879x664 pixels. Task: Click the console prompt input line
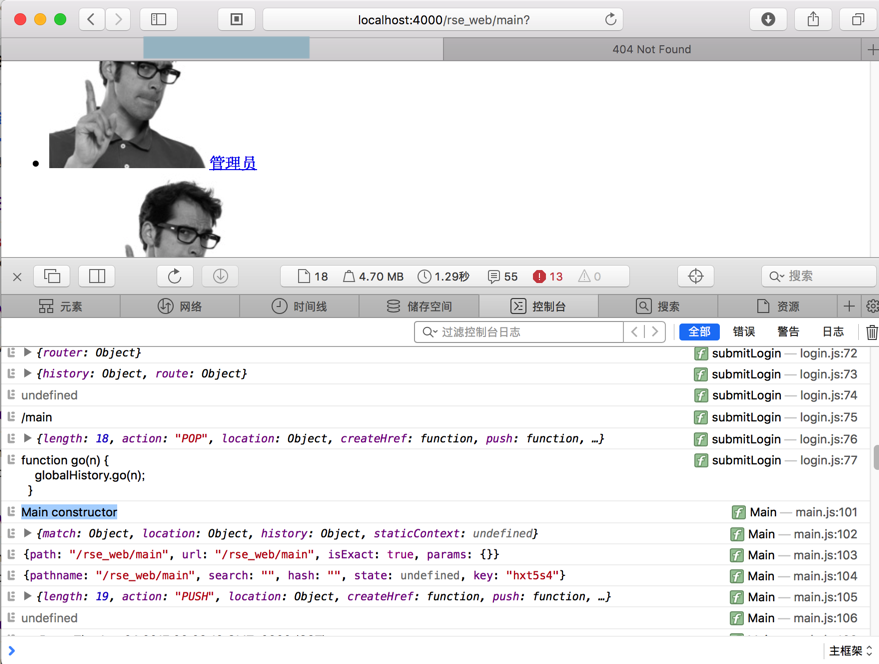tap(415, 651)
